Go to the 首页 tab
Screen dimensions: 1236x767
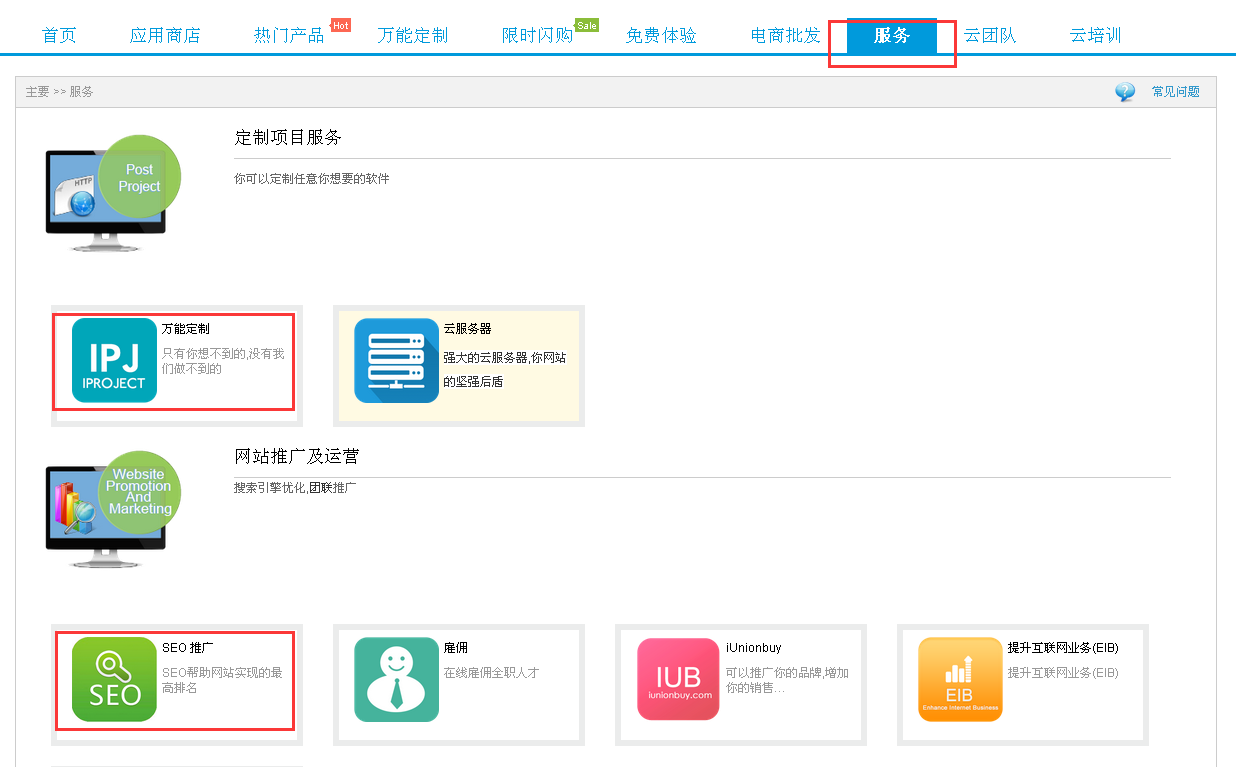[x=59, y=36]
